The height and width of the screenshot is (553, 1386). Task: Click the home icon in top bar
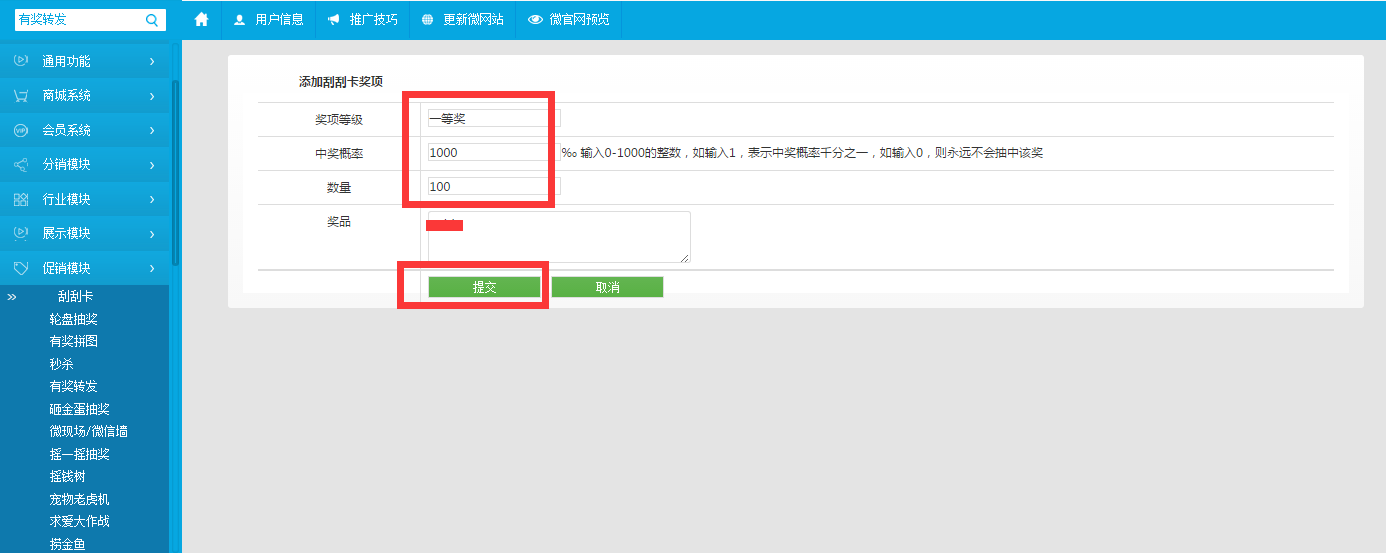(x=201, y=20)
